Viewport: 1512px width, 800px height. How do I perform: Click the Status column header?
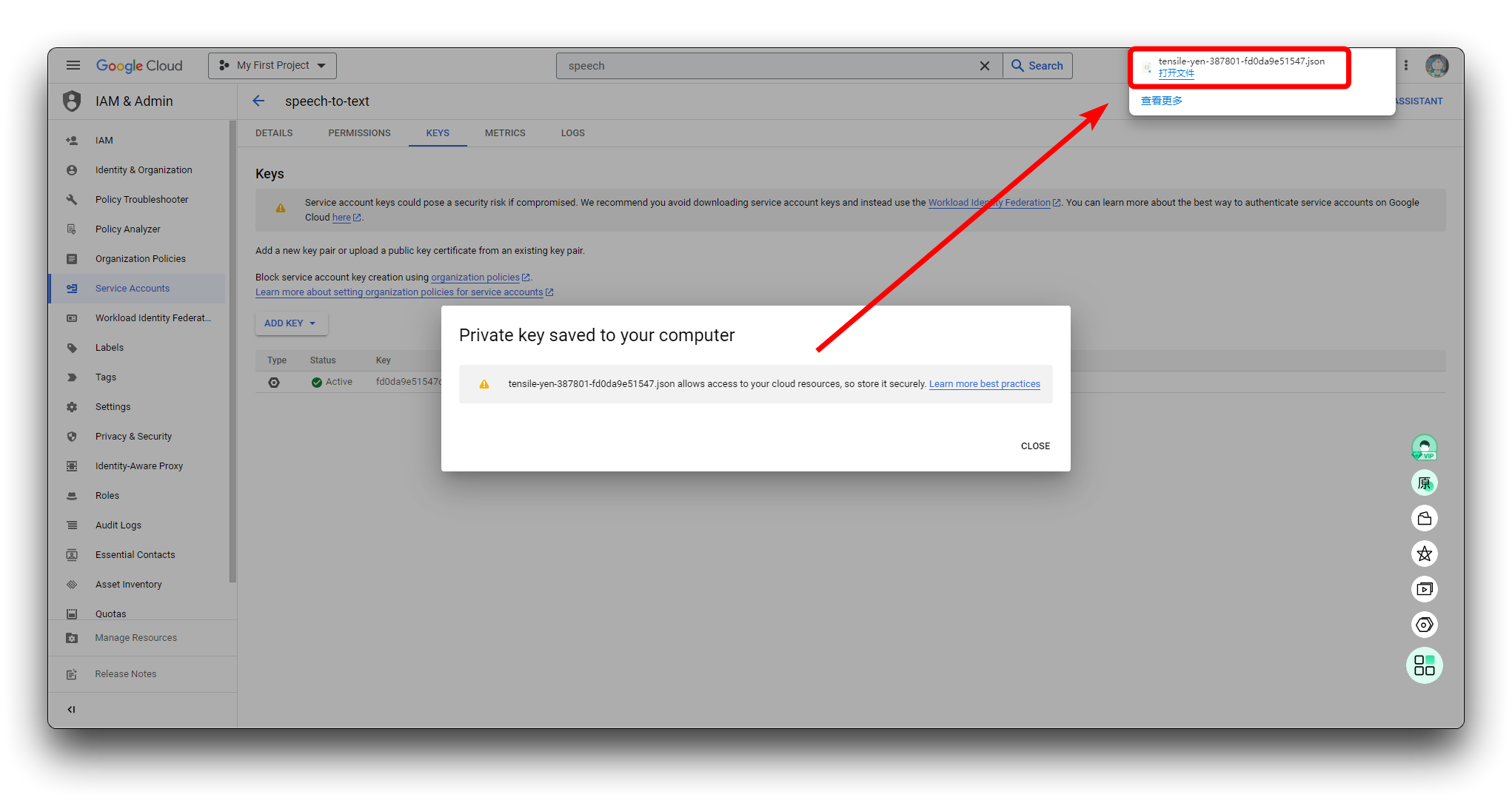pyautogui.click(x=322, y=360)
